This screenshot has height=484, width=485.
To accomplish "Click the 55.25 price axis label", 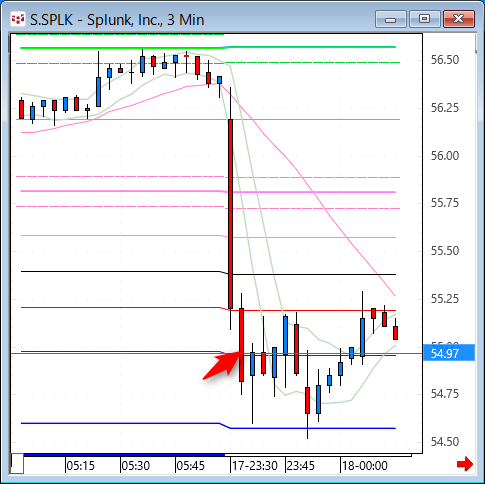I will click(445, 299).
